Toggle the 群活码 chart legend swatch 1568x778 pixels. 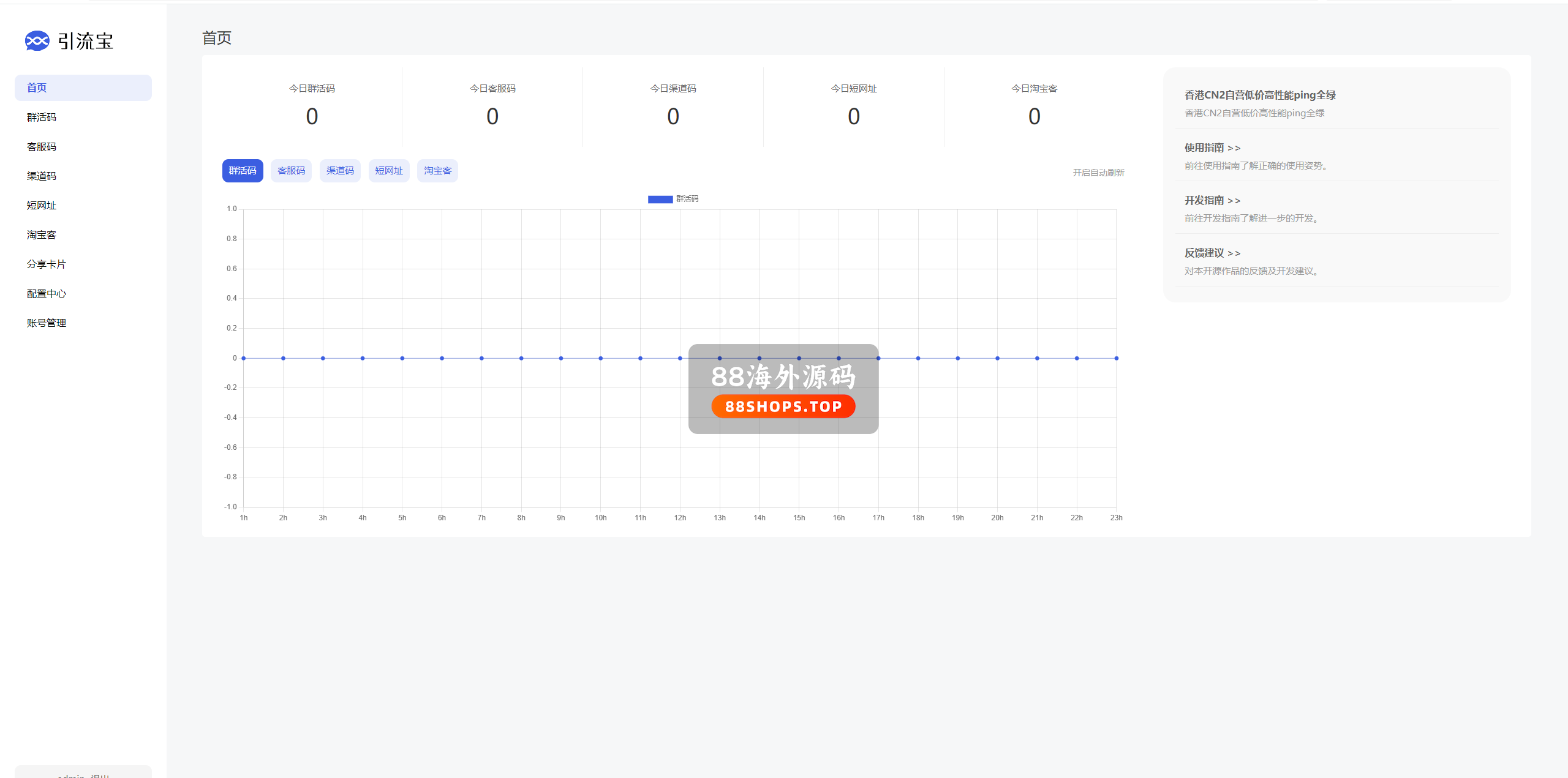(x=660, y=199)
